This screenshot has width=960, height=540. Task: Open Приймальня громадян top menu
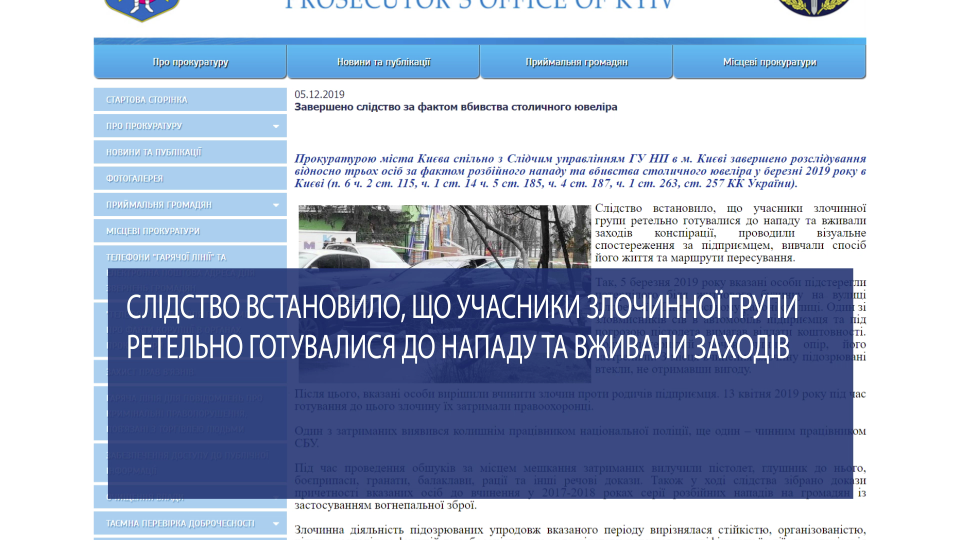point(576,62)
